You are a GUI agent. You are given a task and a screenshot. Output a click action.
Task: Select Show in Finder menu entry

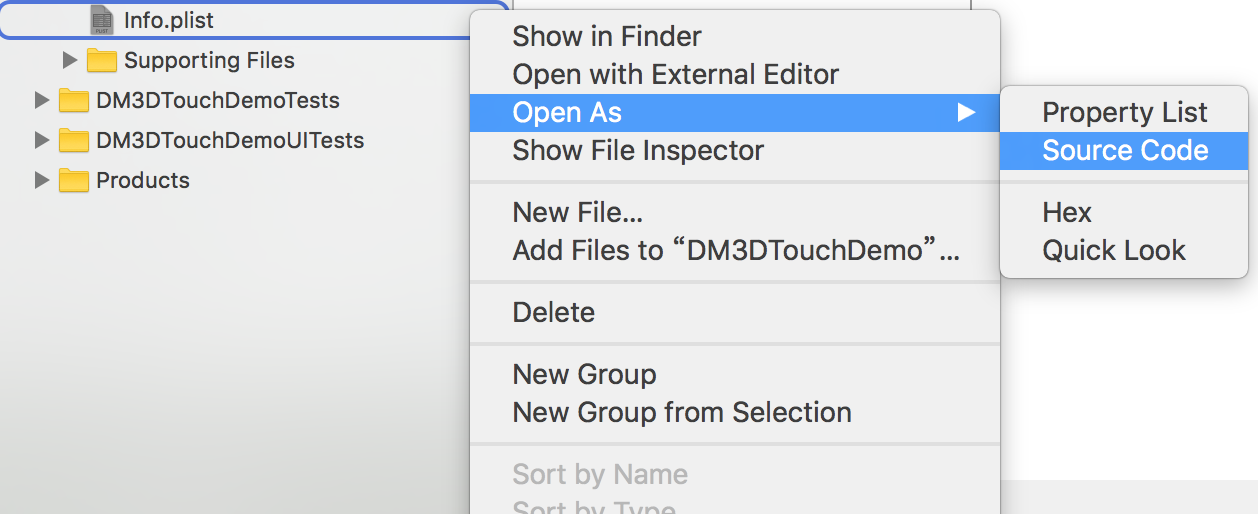pyautogui.click(x=607, y=37)
